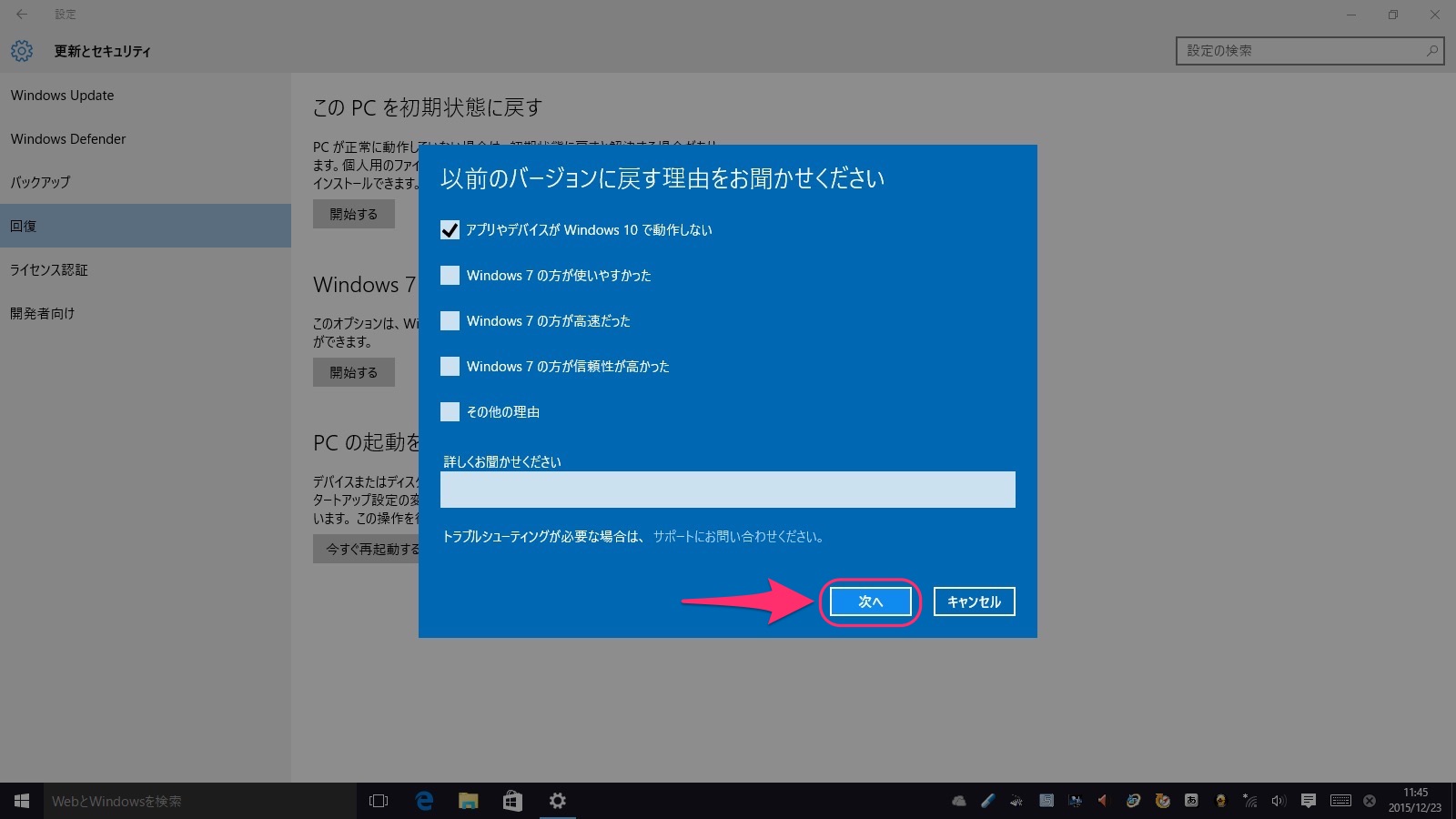Image resolution: width=1456 pixels, height=819 pixels.
Task: Click the monitor display tray icon
Action: coord(1075,801)
